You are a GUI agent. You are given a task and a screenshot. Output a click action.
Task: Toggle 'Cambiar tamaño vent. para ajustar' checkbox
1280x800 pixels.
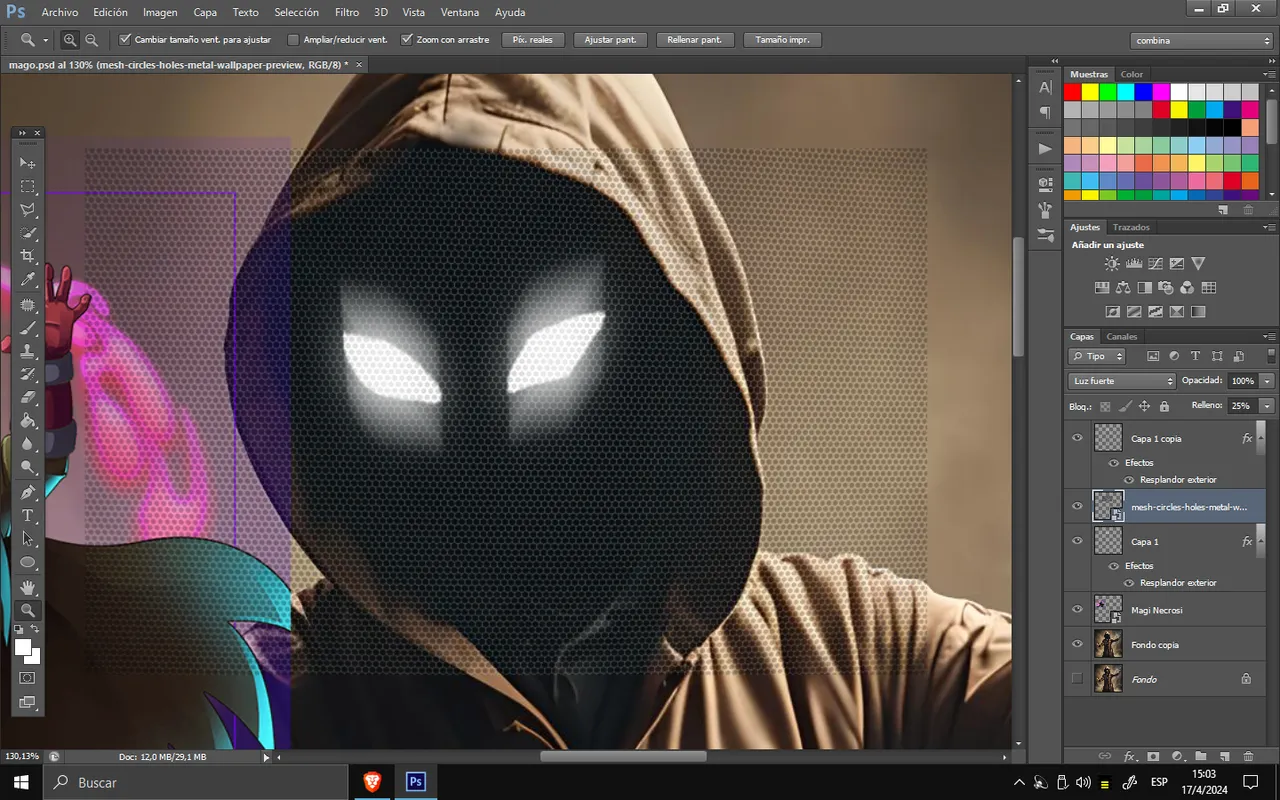point(125,40)
